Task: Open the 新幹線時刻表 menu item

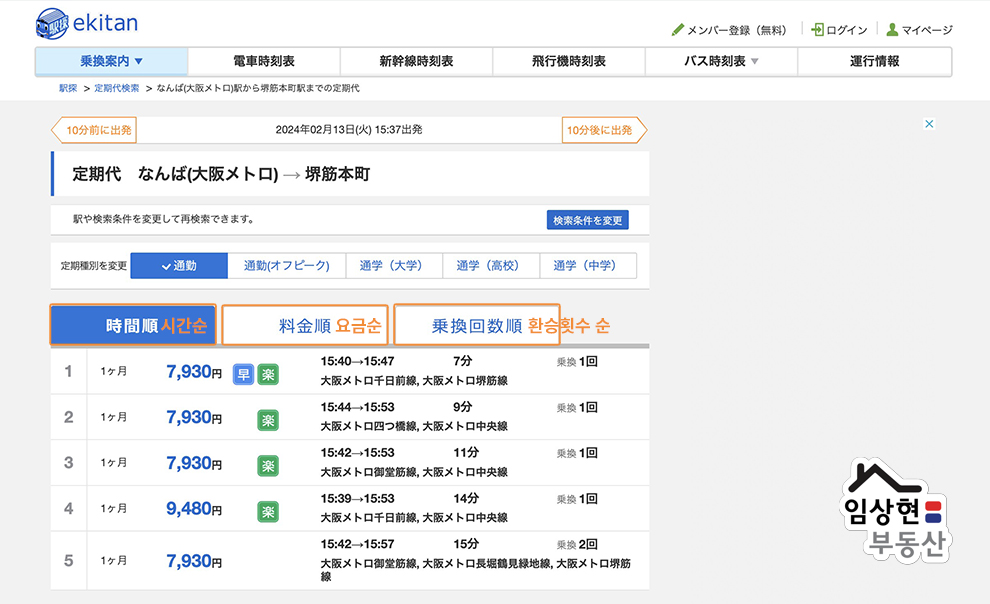Action: click(417, 61)
